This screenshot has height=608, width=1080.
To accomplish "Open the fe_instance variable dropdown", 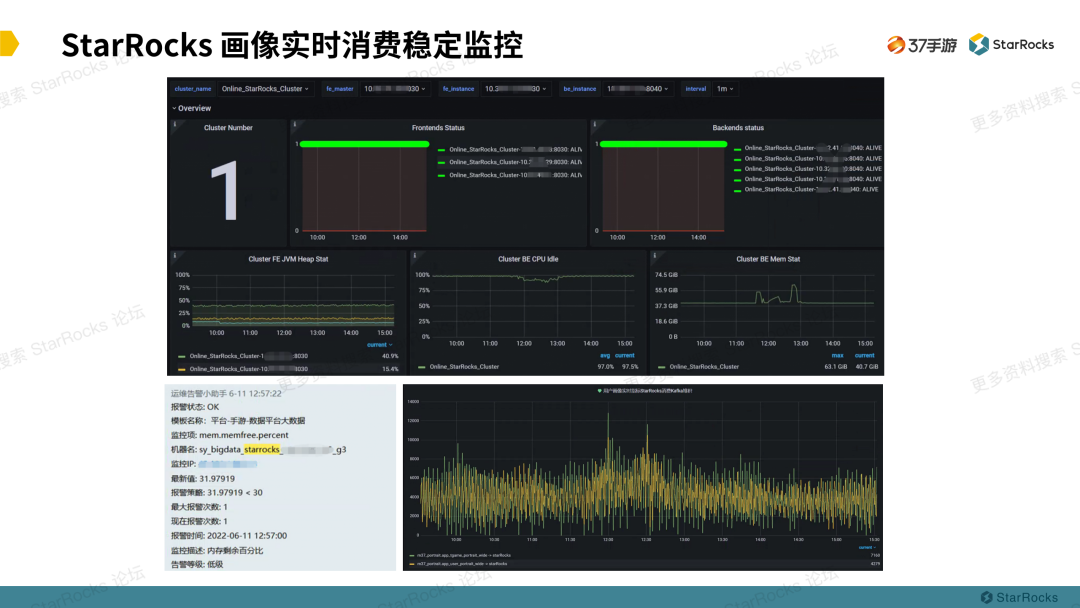I will click(515, 89).
